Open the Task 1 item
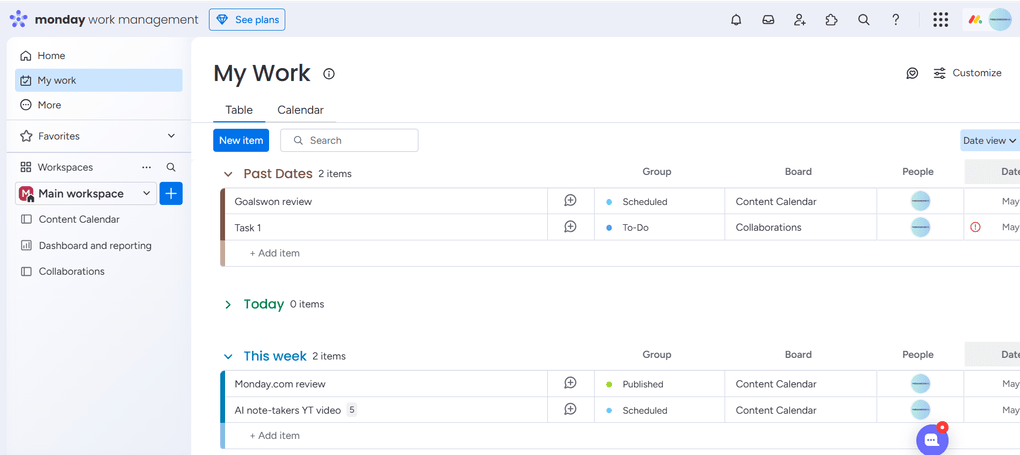This screenshot has height=455, width=1020. click(248, 228)
